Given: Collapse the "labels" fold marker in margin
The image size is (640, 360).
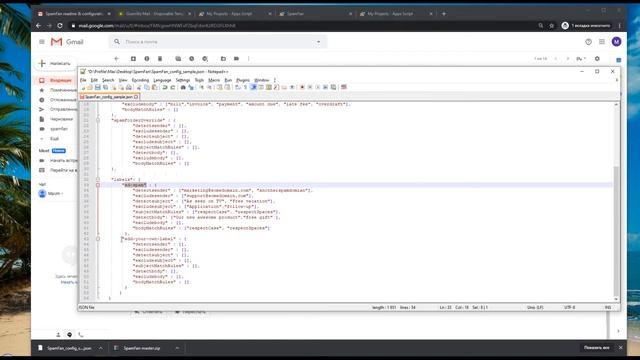Looking at the screenshot, I should (98, 180).
